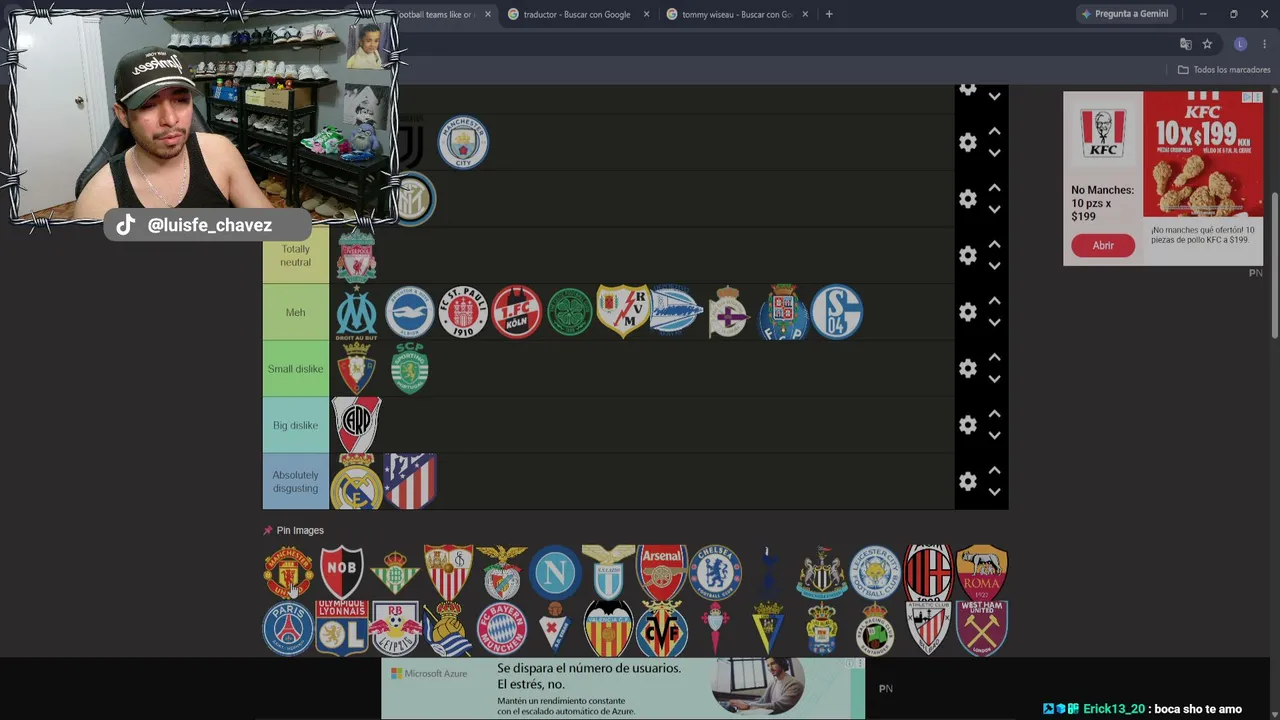The image size is (1280, 720).
Task: Pick the Manchester United crest from the pool
Action: click(288, 572)
